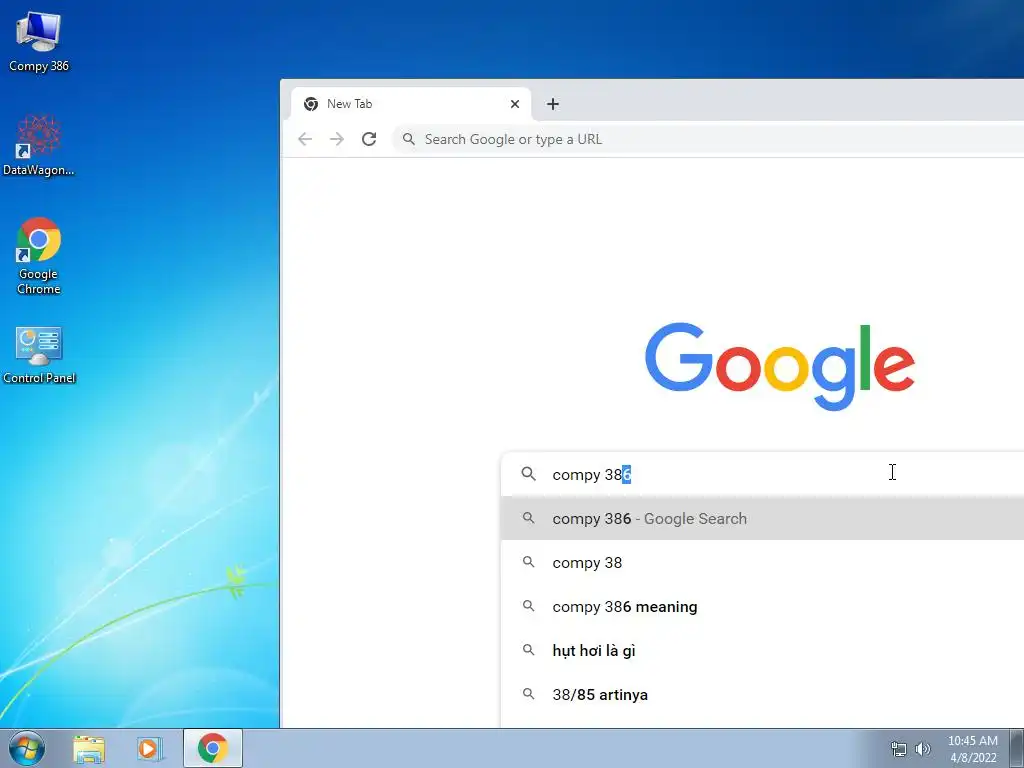
Task: Open the Compy 386 desktop icon
Action: click(x=39, y=41)
